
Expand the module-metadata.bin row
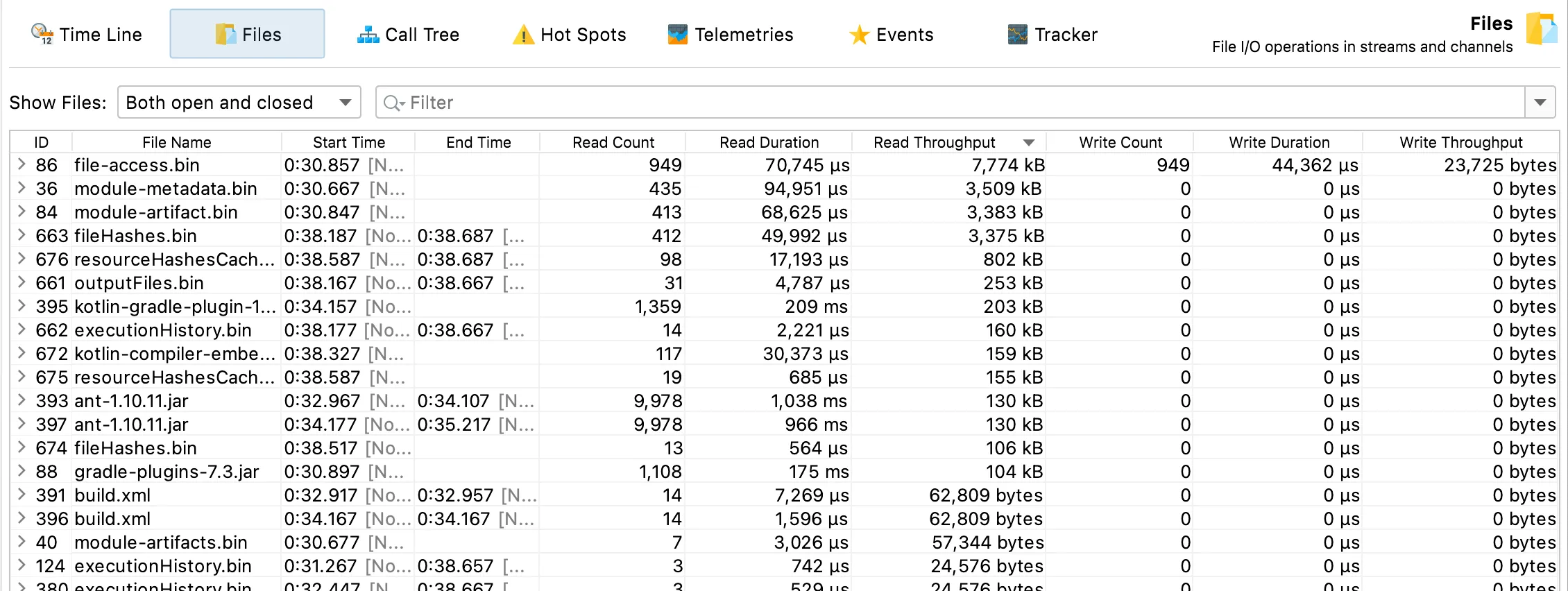(x=22, y=188)
